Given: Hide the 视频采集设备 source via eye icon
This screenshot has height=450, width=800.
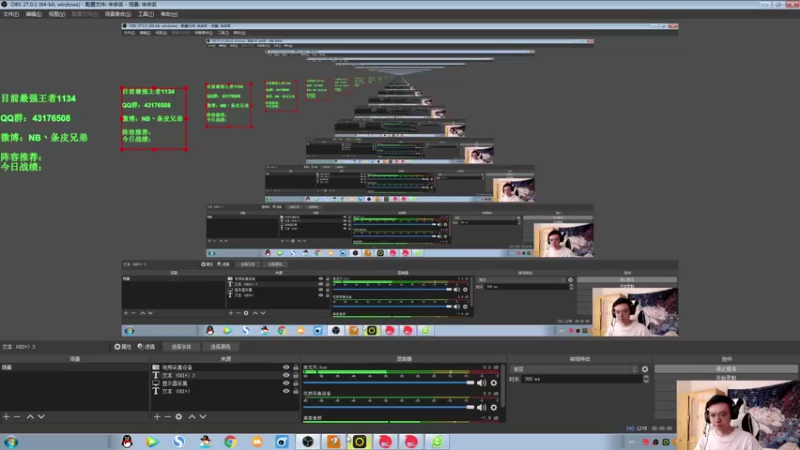Looking at the screenshot, I should pos(286,367).
